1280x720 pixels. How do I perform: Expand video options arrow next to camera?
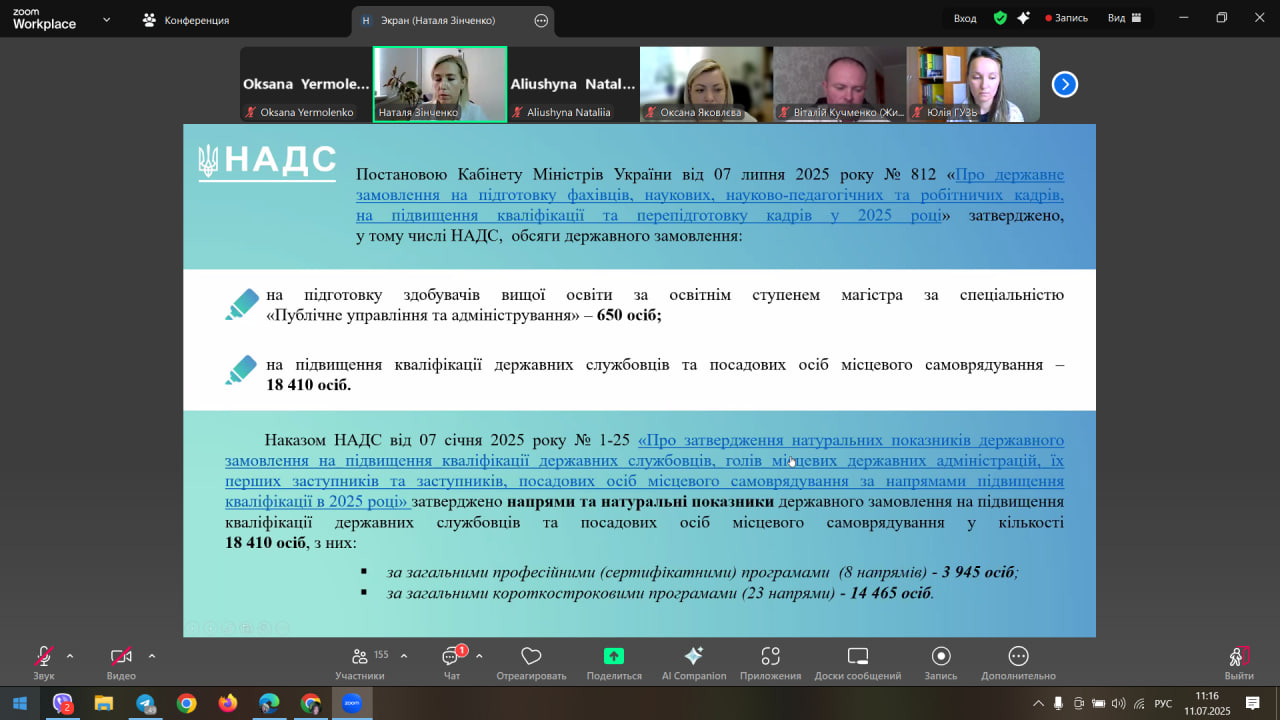(x=152, y=656)
